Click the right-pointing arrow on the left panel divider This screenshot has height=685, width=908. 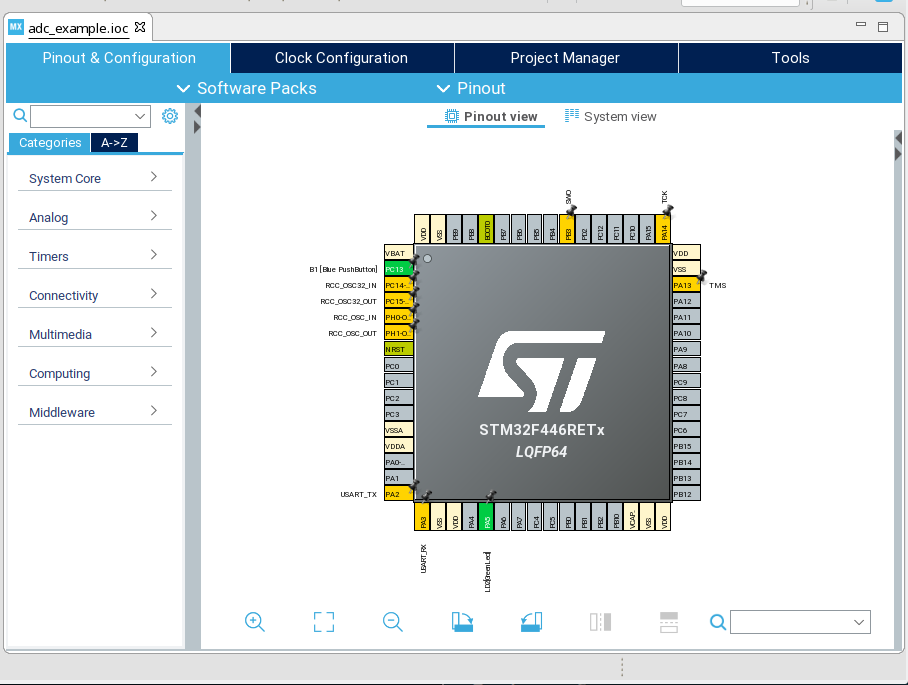197,127
